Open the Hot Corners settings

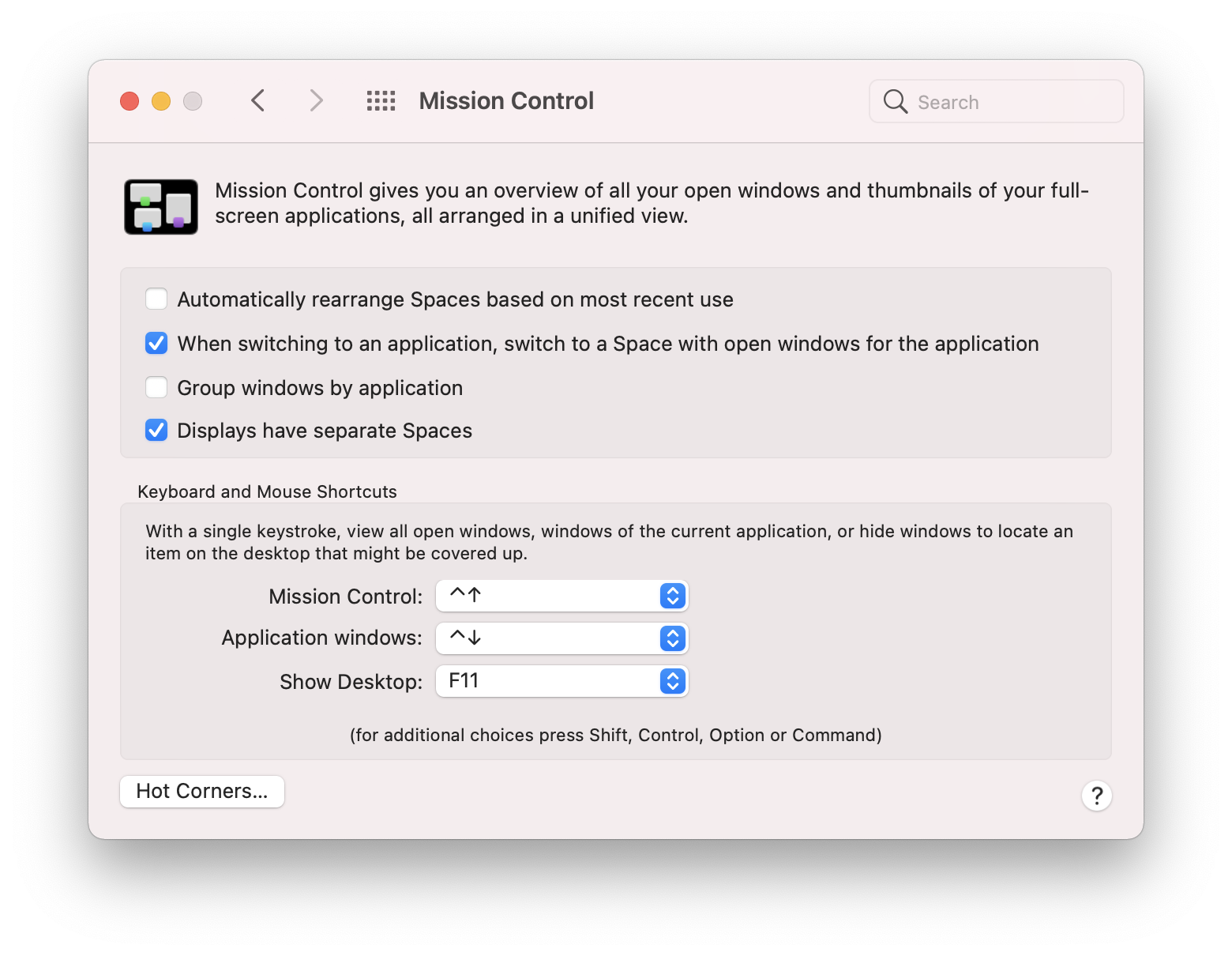[x=202, y=792]
